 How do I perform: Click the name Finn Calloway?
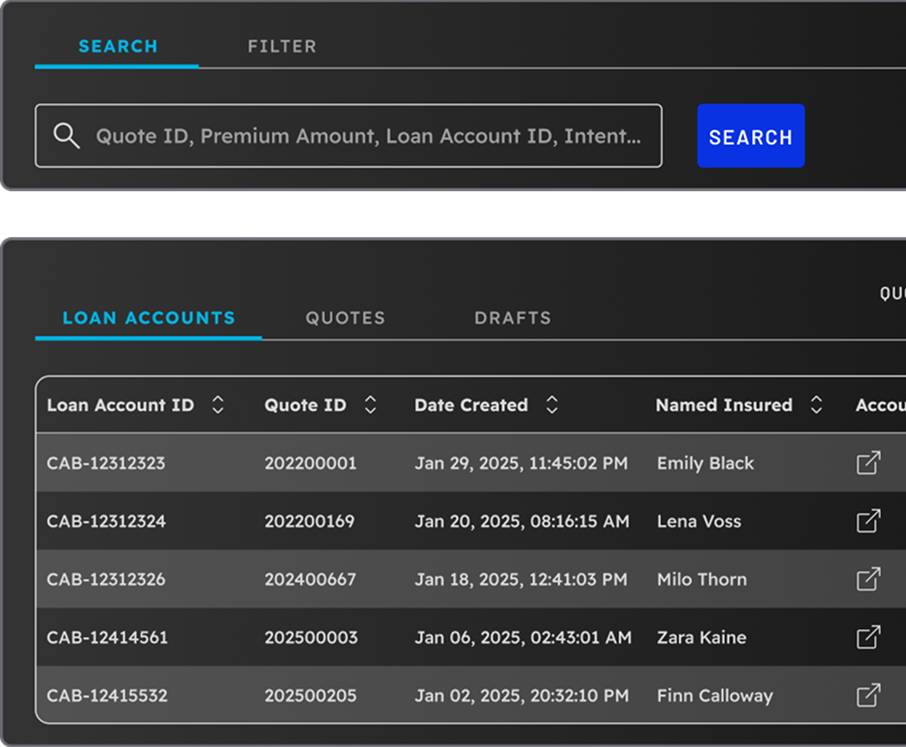(715, 696)
